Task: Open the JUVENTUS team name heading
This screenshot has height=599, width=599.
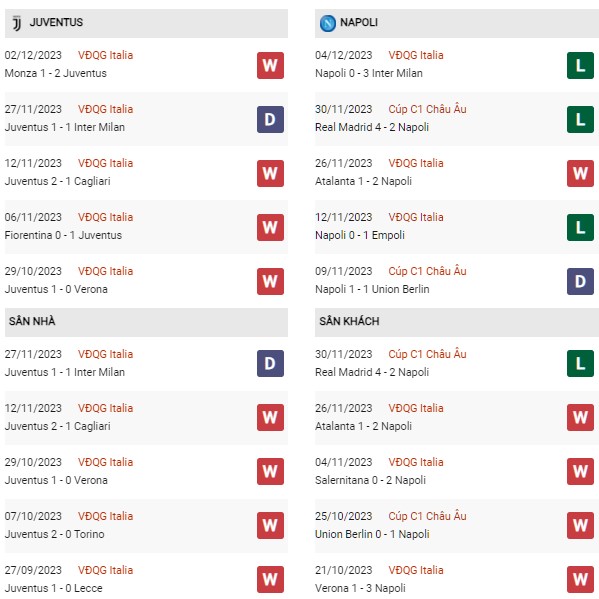Action: (56, 22)
